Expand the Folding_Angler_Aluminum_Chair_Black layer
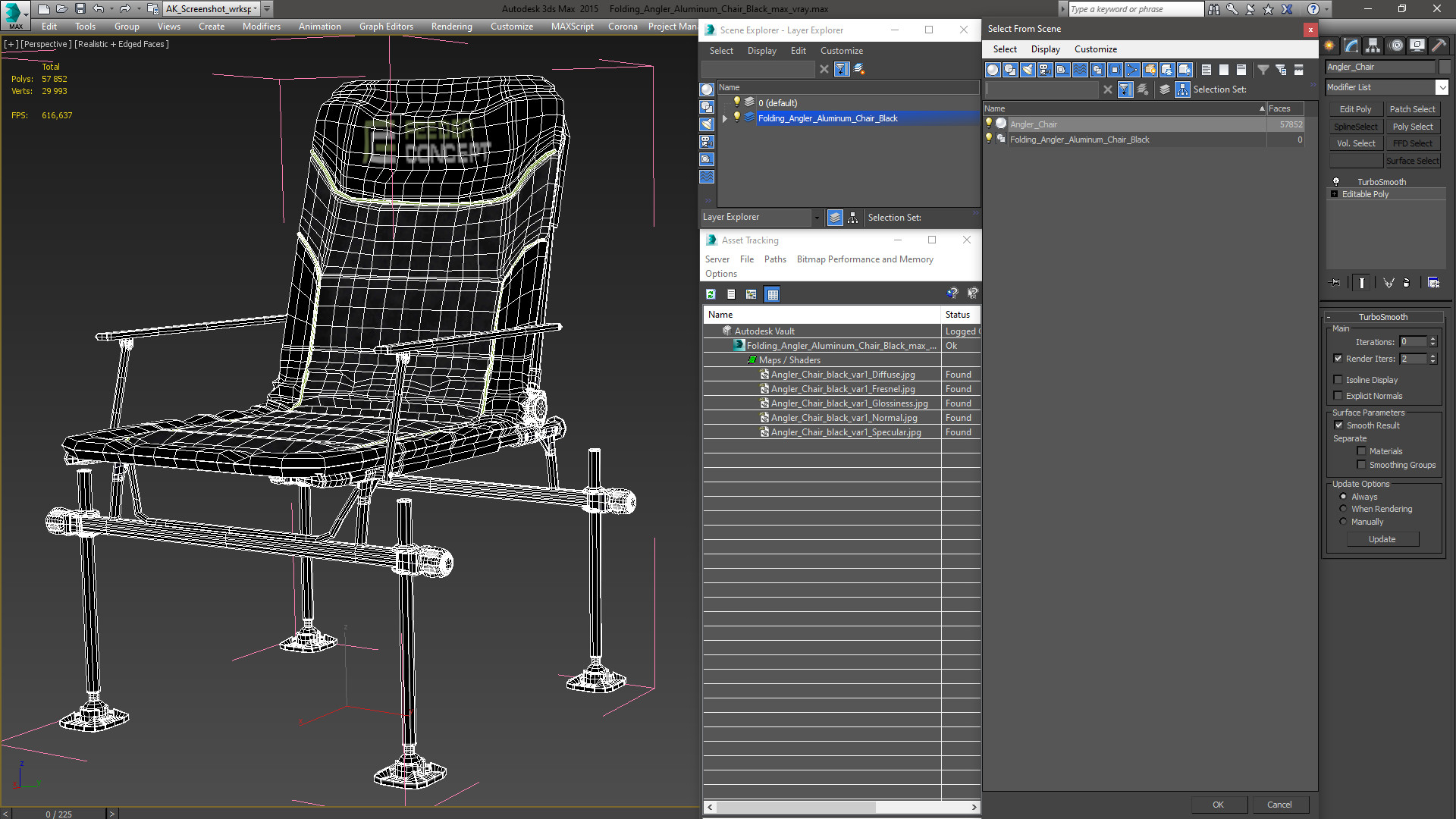Screen dimensions: 1456x819 pos(725,118)
